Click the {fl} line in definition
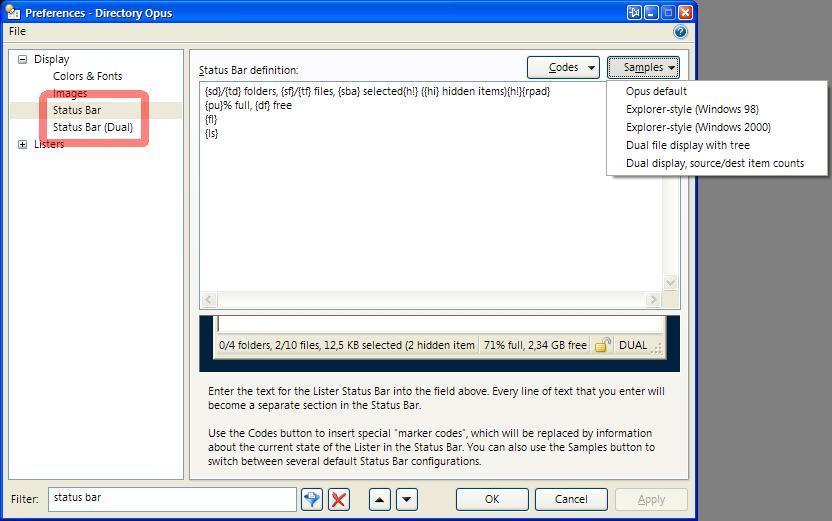The width and height of the screenshot is (832, 521). (211, 119)
